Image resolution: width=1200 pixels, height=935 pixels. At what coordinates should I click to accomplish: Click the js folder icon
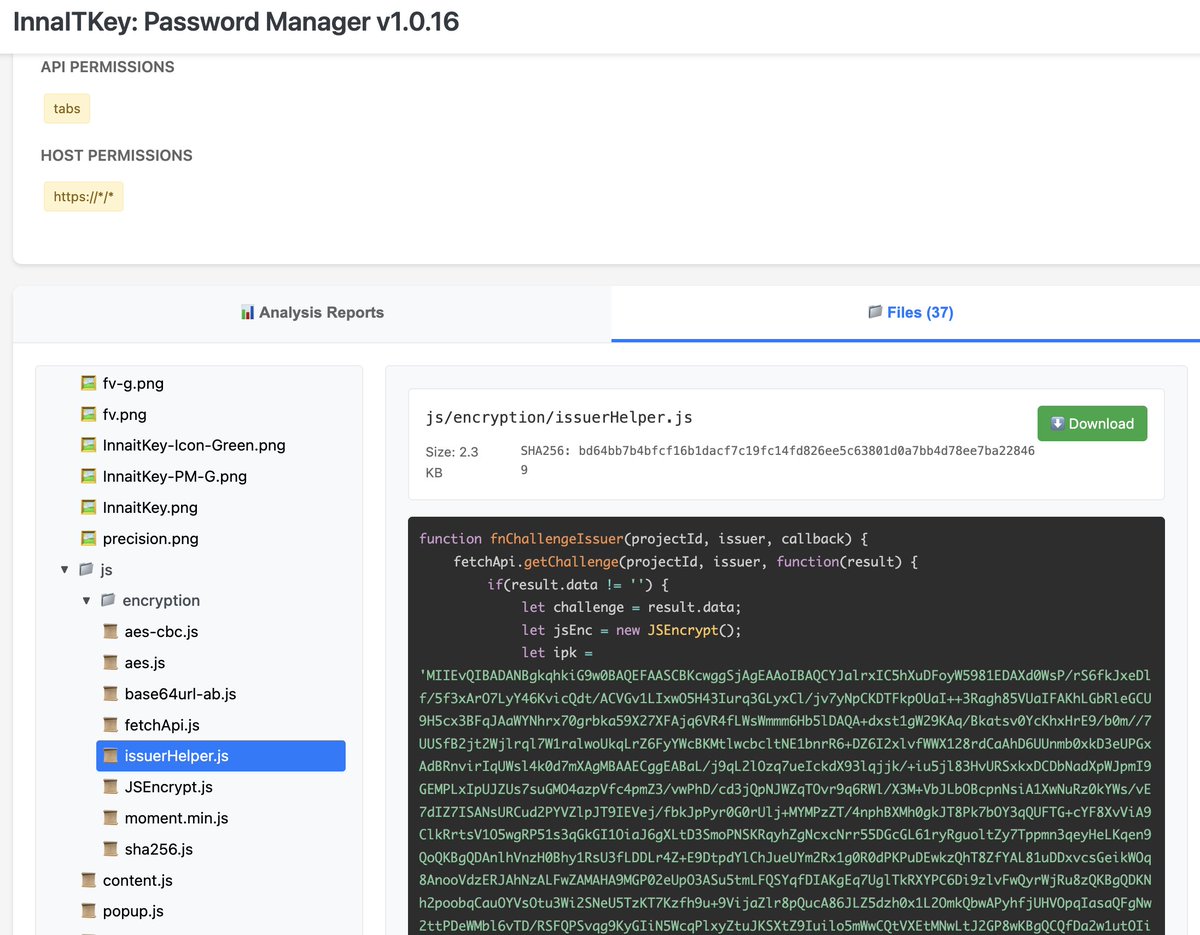[x=87, y=569]
